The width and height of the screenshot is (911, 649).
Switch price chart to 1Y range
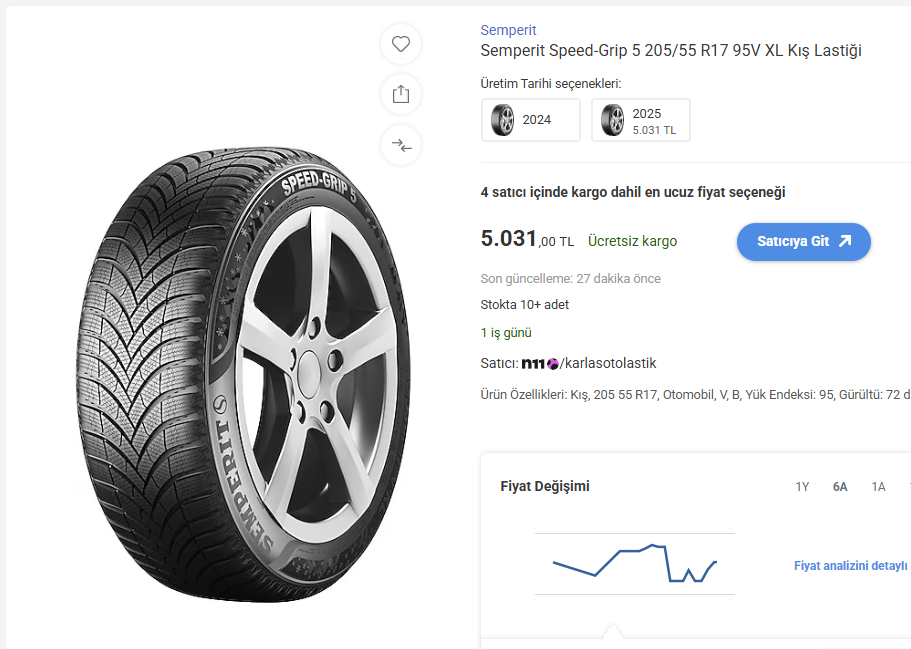(802, 487)
